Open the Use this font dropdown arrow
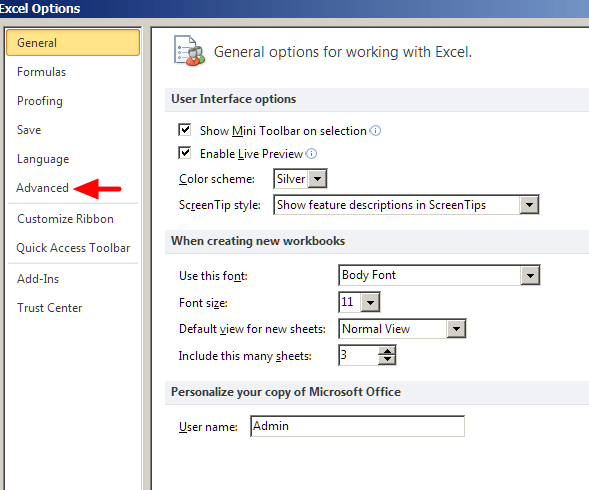589x490 pixels. [x=530, y=275]
